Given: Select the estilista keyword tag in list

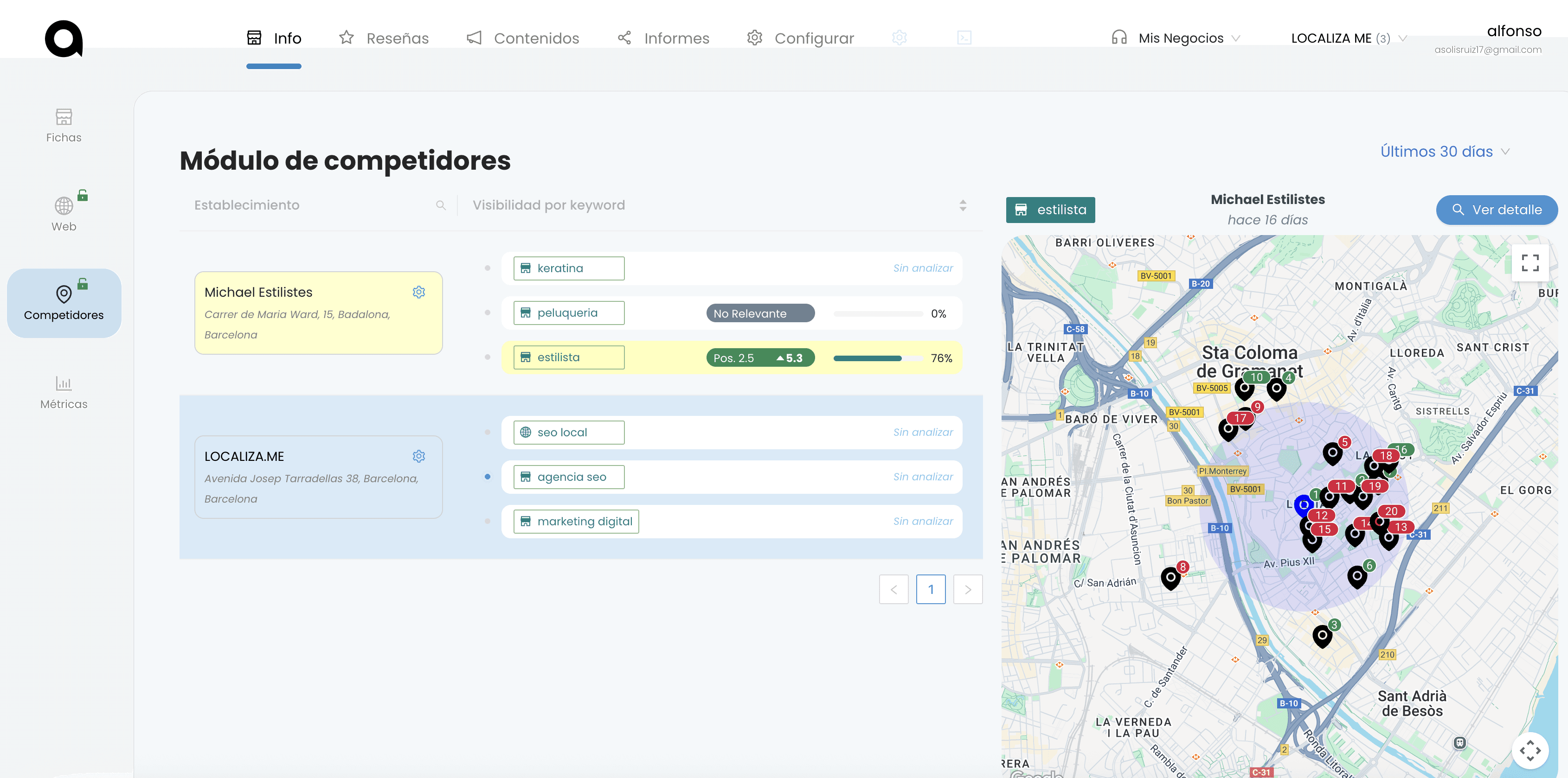Looking at the screenshot, I should coord(569,357).
